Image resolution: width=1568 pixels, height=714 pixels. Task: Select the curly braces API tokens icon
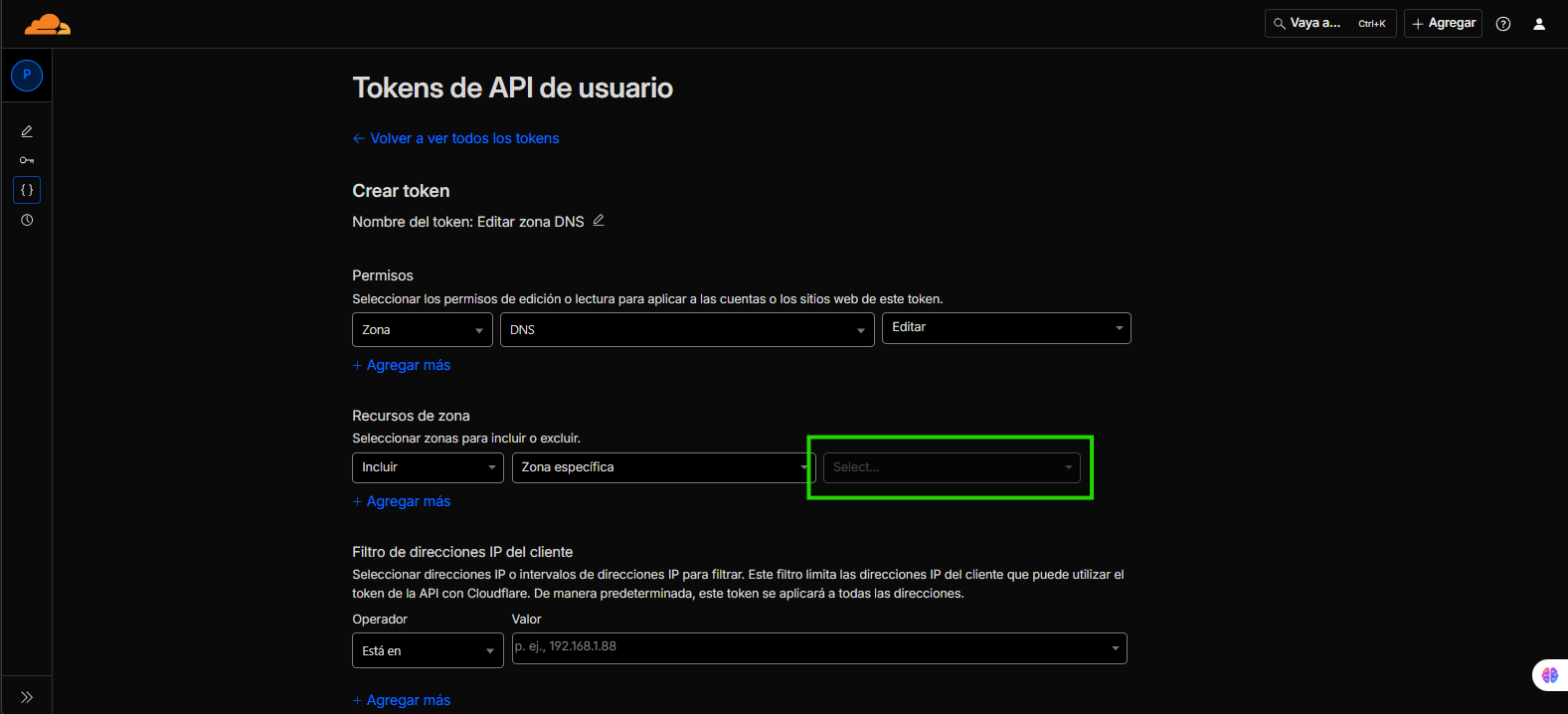pos(27,190)
